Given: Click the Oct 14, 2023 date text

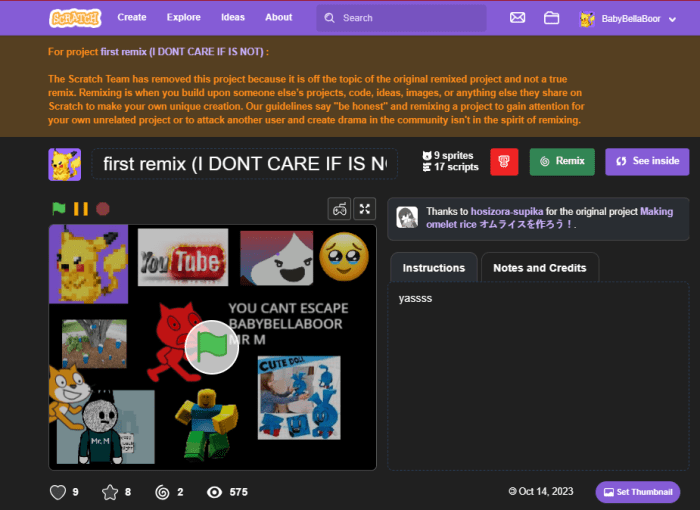Looking at the screenshot, I should [x=546, y=492].
